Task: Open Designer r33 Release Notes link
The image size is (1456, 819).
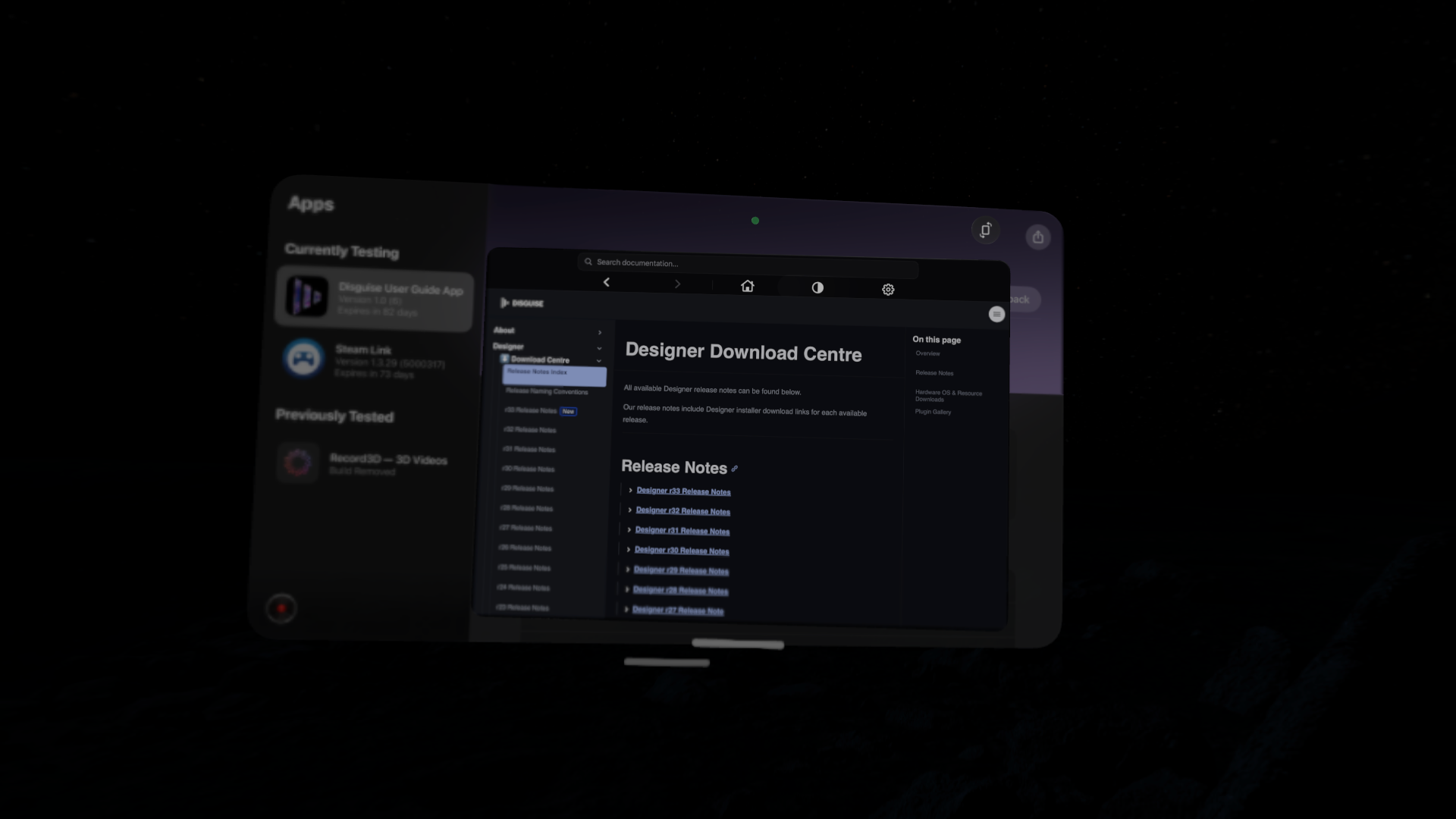Action: click(683, 491)
